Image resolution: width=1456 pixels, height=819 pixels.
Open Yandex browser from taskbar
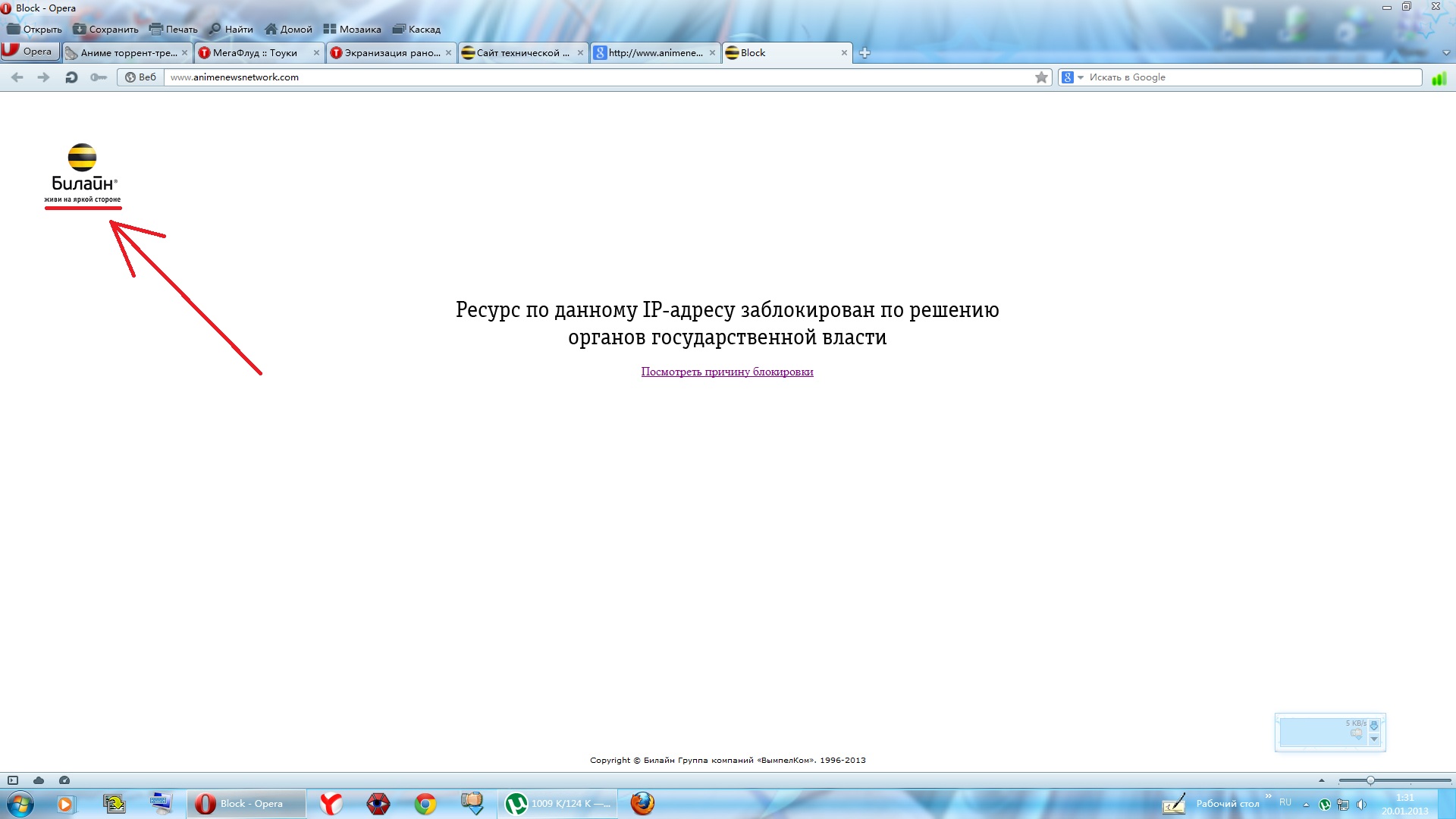click(331, 804)
